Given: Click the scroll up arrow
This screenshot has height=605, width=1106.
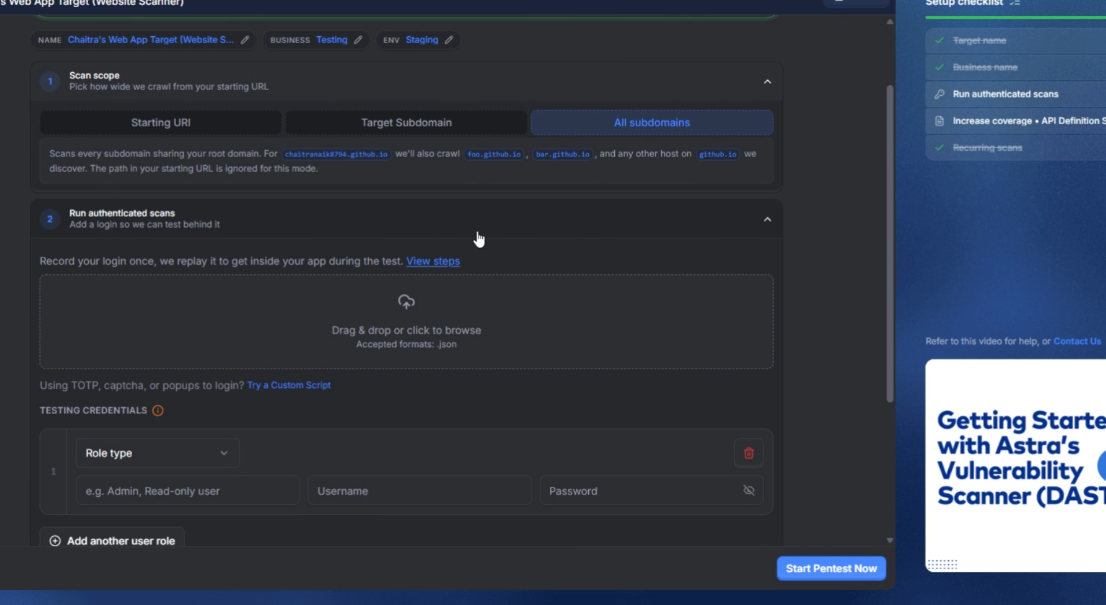Looking at the screenshot, I should click(889, 22).
